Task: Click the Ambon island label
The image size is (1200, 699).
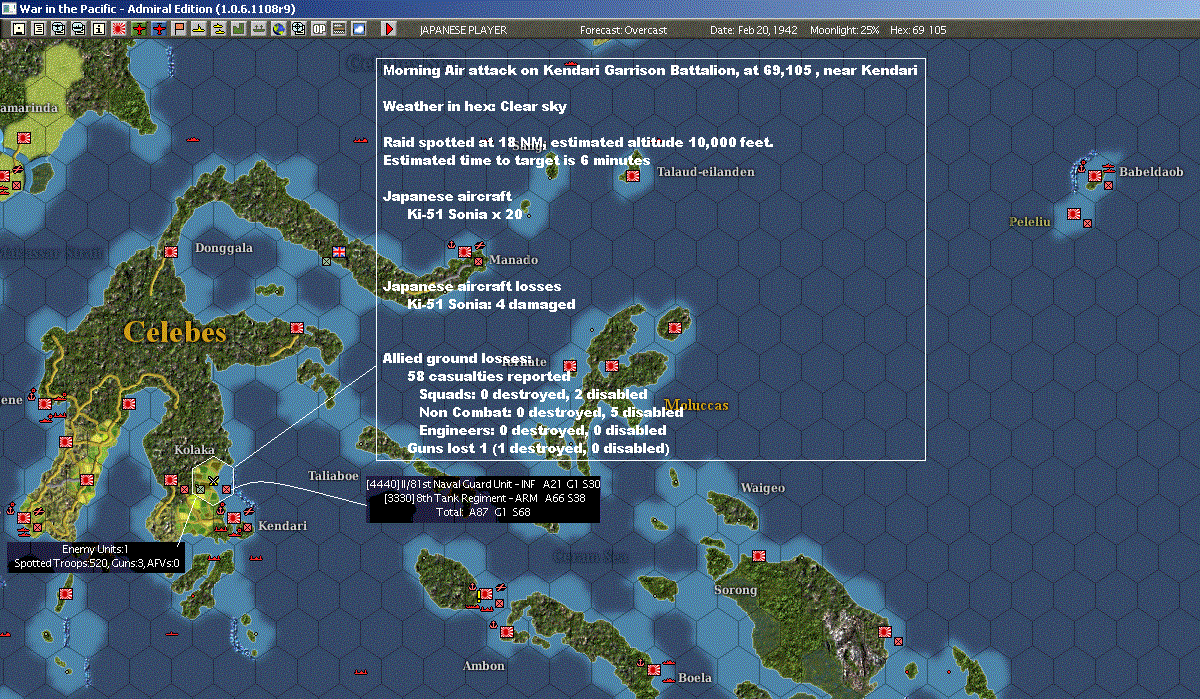Action: coord(482,666)
